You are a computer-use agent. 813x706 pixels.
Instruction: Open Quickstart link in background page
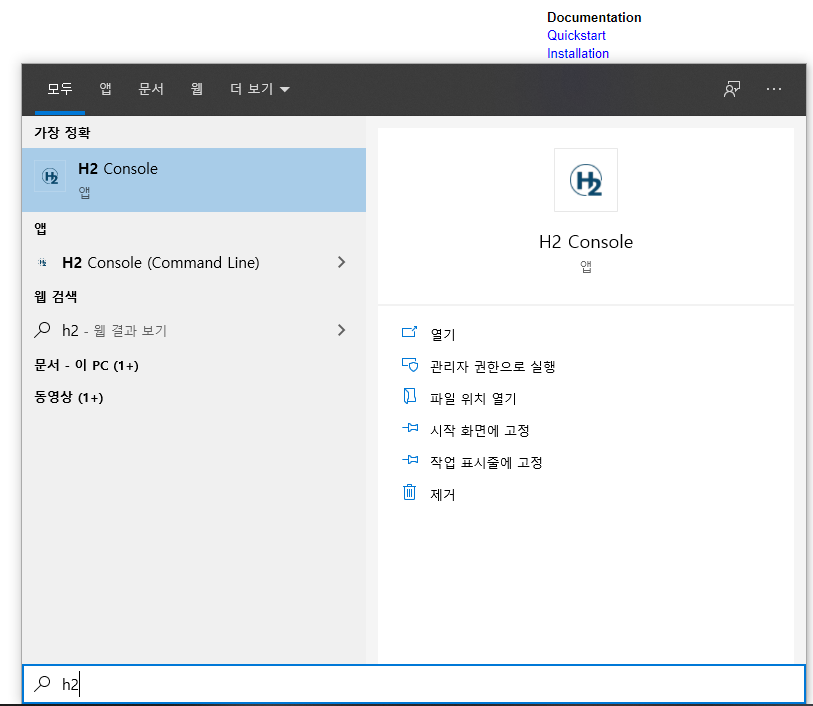[x=576, y=35]
